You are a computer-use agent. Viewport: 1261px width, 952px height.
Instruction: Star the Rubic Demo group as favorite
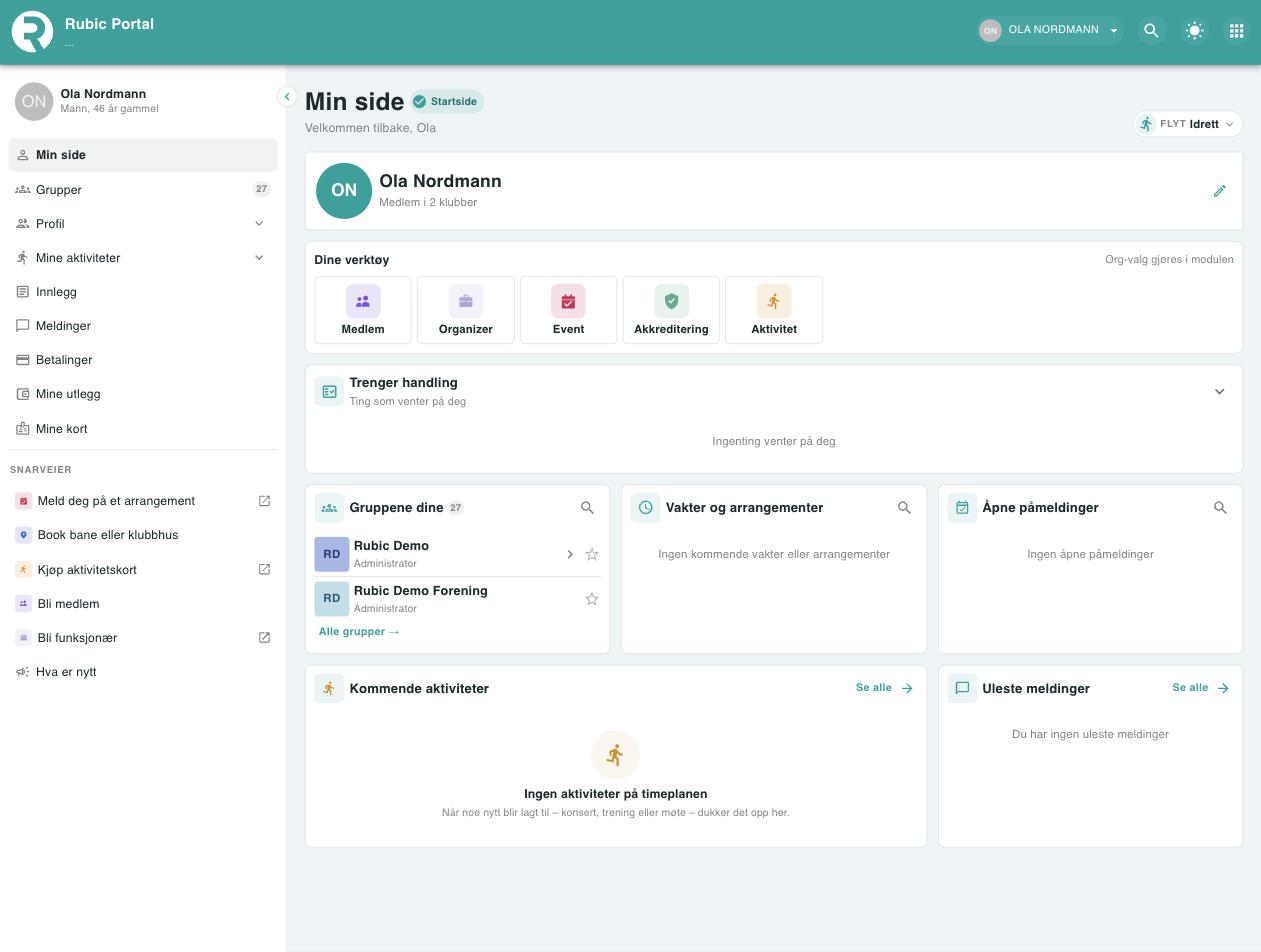tap(591, 554)
